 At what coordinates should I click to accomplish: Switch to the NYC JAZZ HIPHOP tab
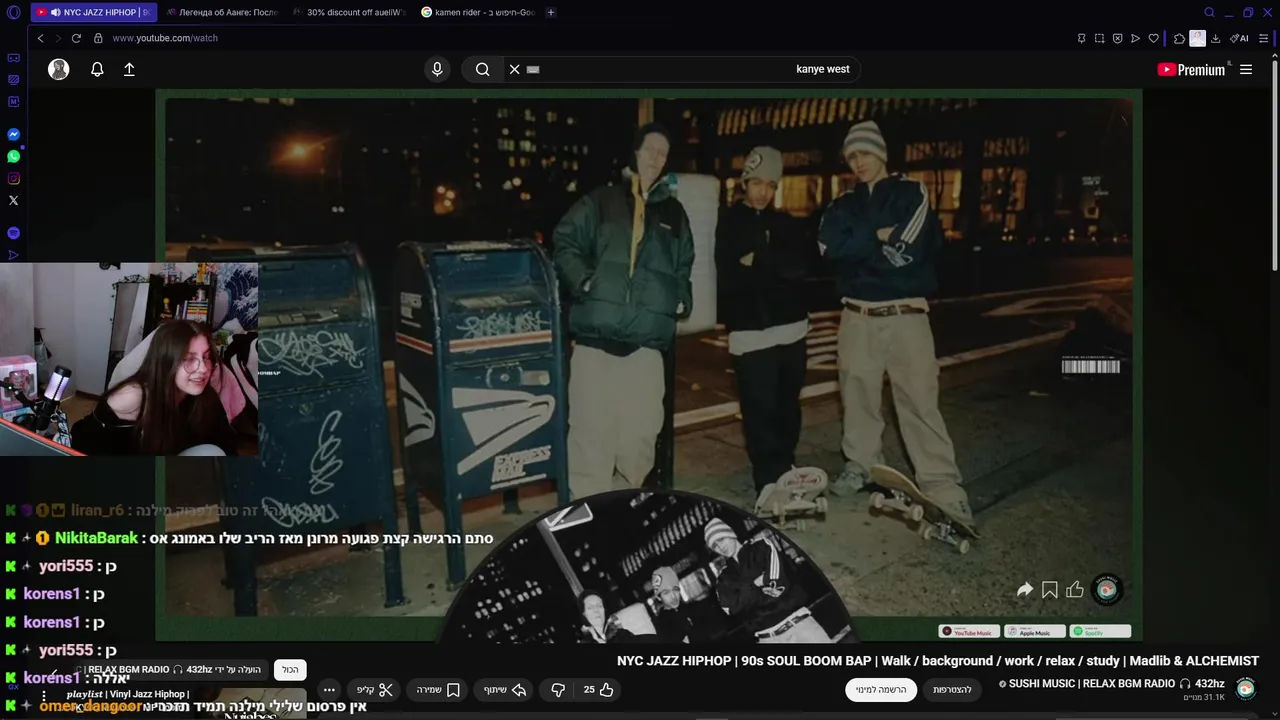[93, 12]
